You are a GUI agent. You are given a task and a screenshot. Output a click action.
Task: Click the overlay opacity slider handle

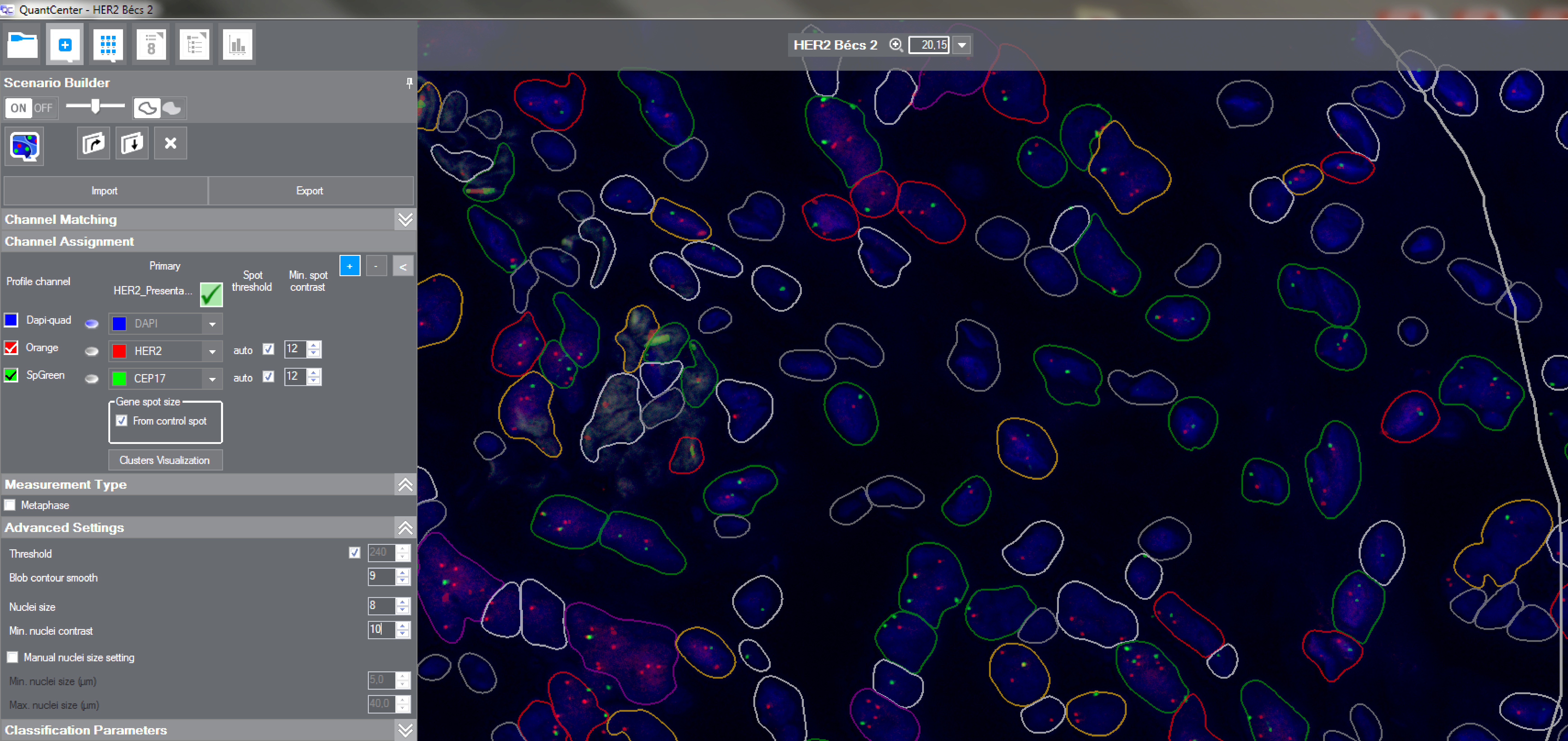(96, 107)
